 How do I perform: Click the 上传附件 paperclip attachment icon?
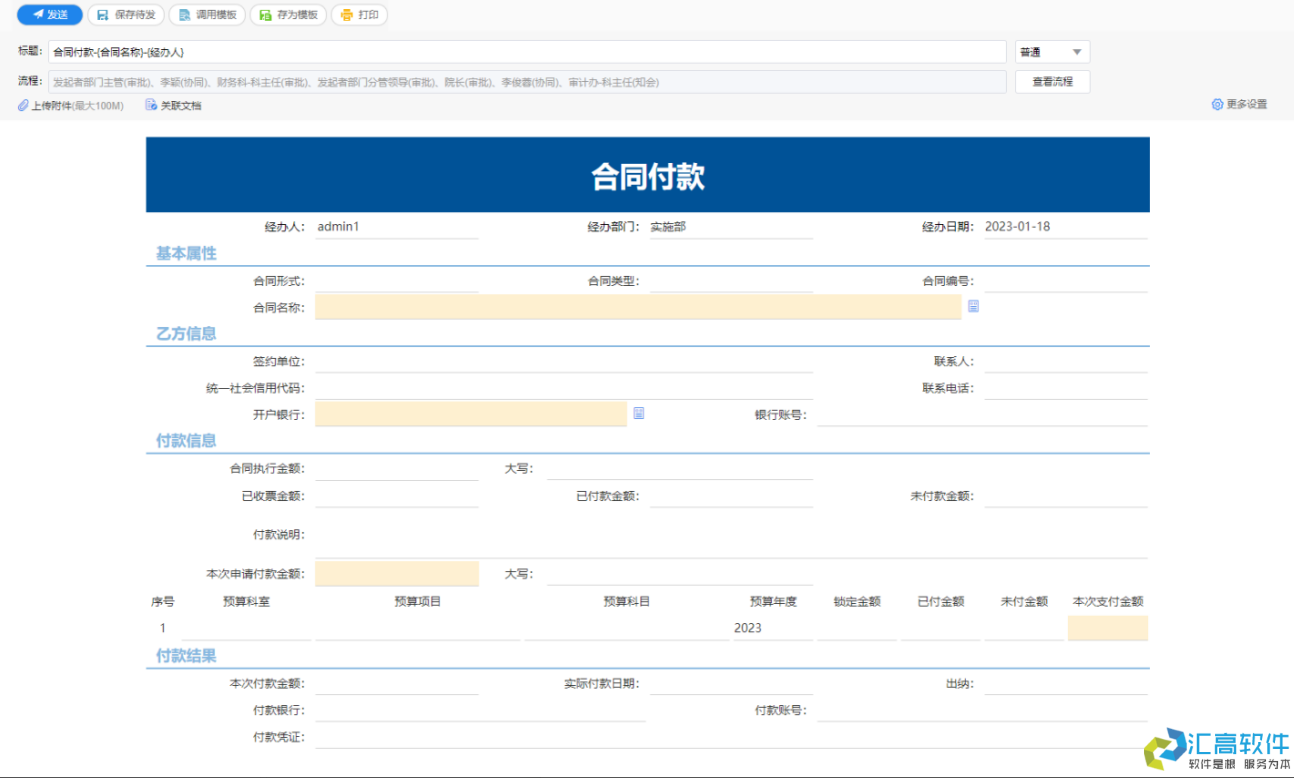(24, 104)
